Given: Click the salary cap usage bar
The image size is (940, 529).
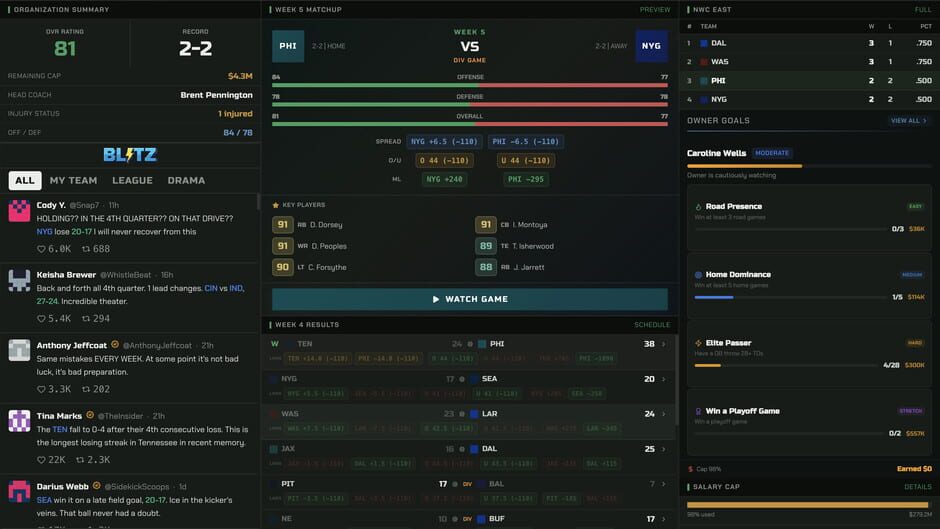Looking at the screenshot, I should [x=809, y=505].
